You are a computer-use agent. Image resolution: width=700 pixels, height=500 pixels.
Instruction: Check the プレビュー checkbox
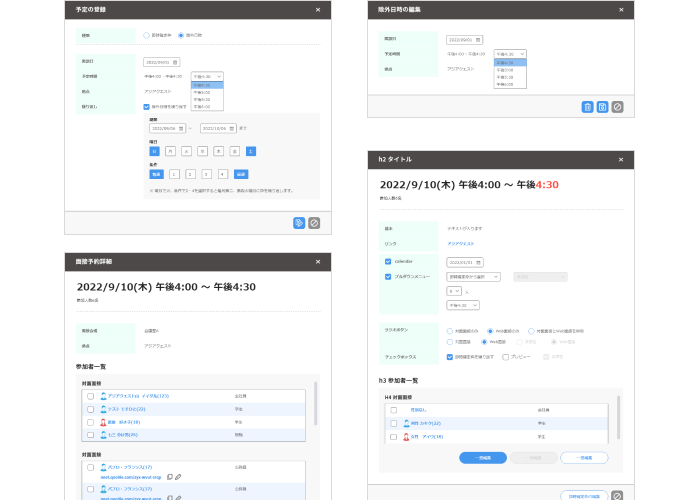506,355
